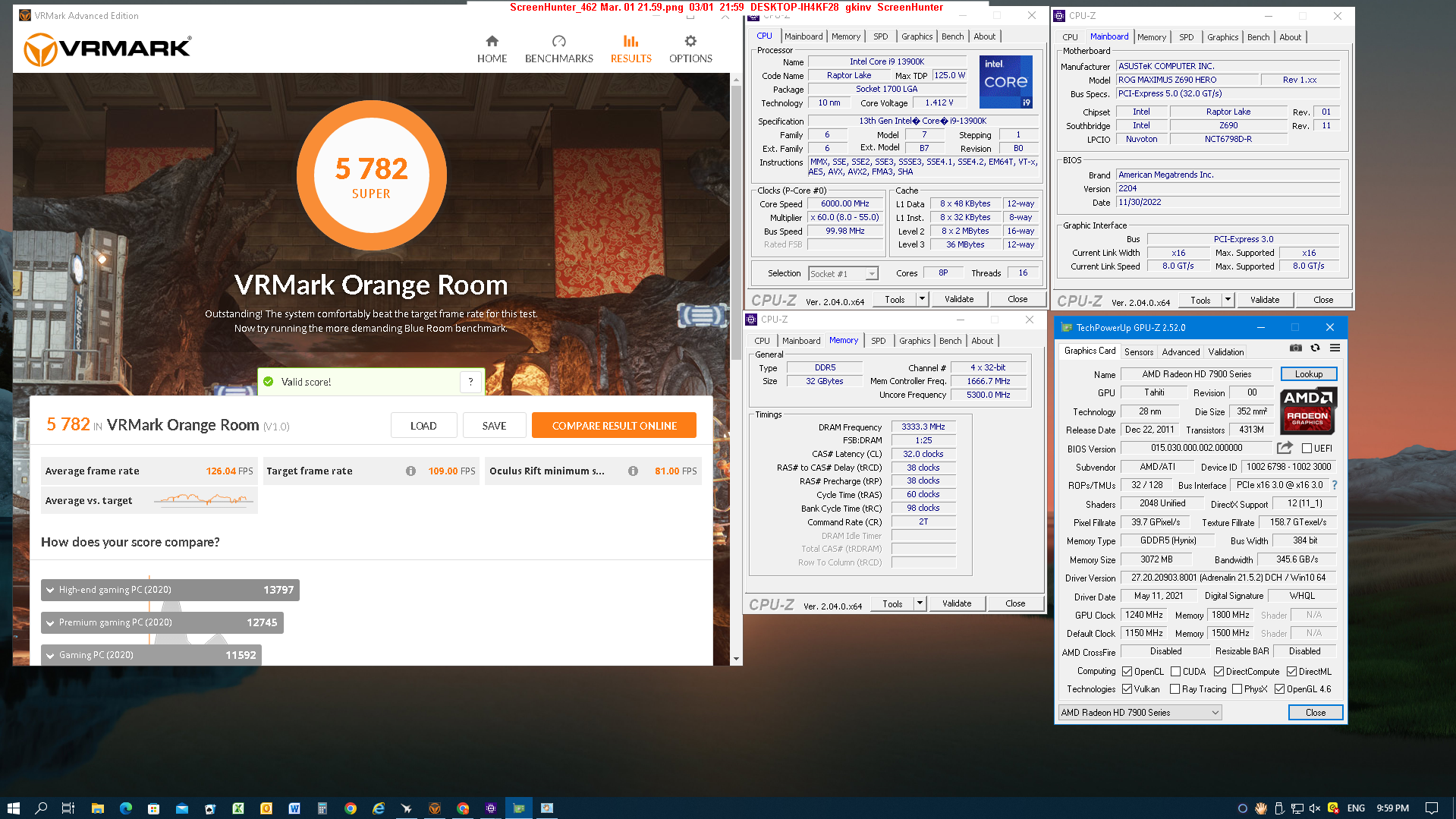The height and width of the screenshot is (819, 1456).
Task: Toggle the OpenGL 4.6 checkbox
Action: 1279,689
